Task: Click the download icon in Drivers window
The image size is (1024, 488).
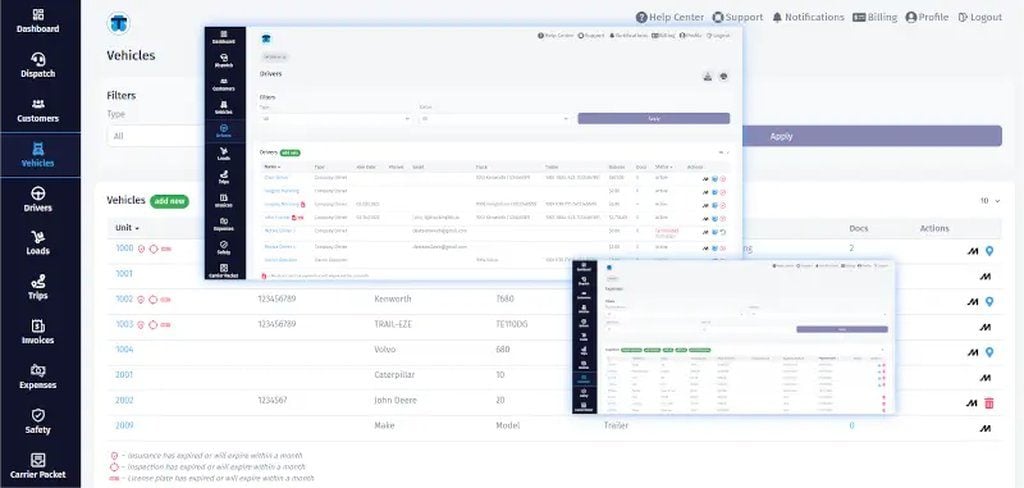Action: click(707, 76)
